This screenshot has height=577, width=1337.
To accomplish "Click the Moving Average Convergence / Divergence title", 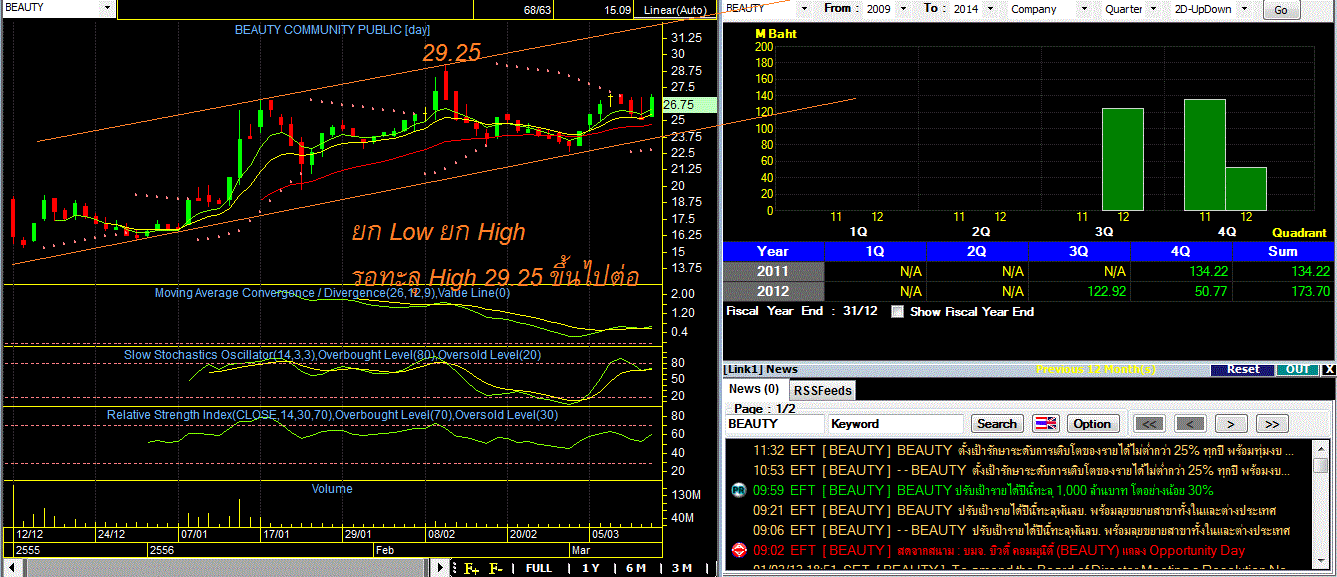I will point(332,293).
